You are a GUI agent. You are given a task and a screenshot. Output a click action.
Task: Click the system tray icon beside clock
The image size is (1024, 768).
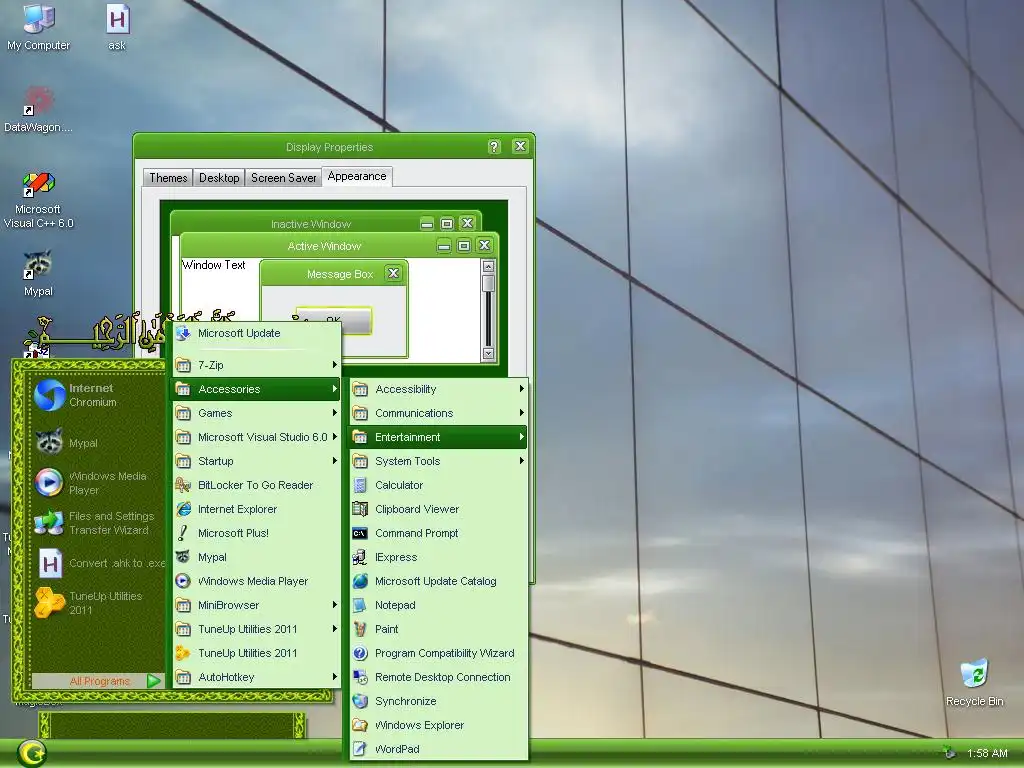coord(950,753)
